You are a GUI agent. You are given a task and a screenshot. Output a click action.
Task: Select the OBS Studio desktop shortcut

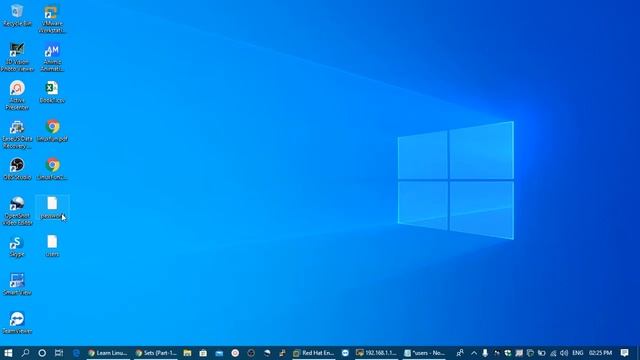click(17, 169)
